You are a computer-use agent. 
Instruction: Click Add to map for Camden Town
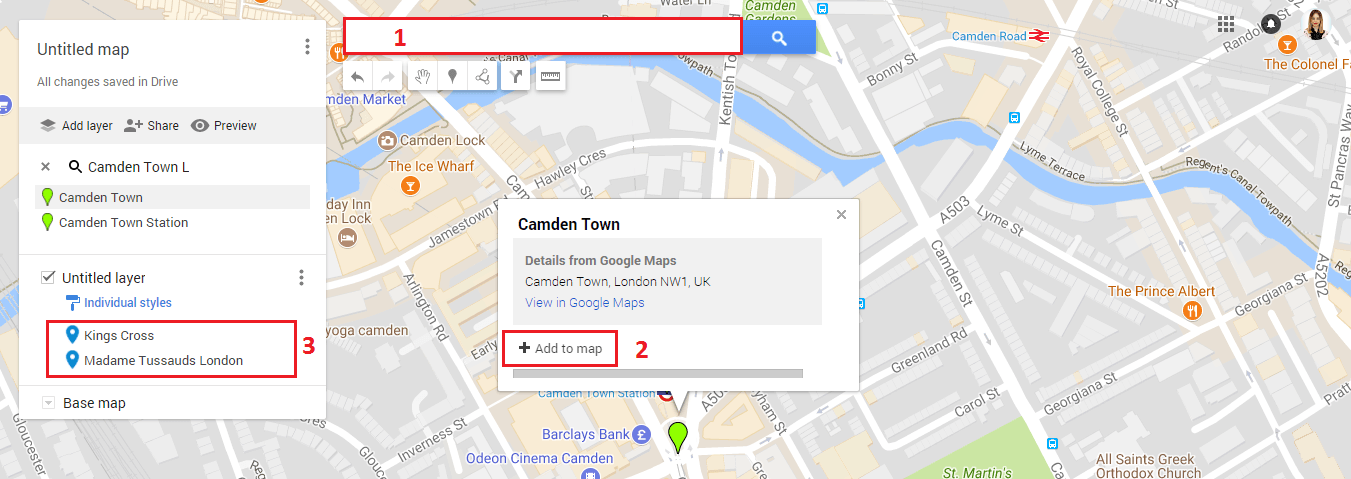[560, 348]
